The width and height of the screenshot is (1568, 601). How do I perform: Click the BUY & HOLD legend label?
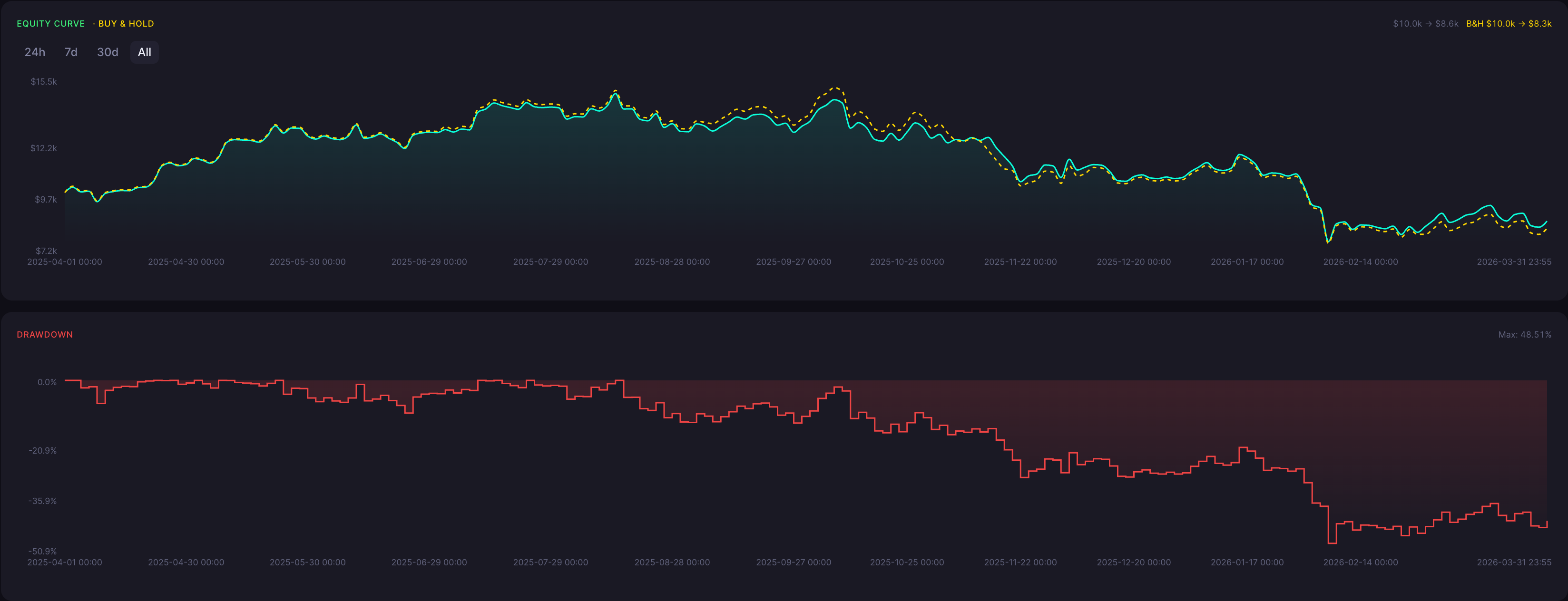(126, 24)
